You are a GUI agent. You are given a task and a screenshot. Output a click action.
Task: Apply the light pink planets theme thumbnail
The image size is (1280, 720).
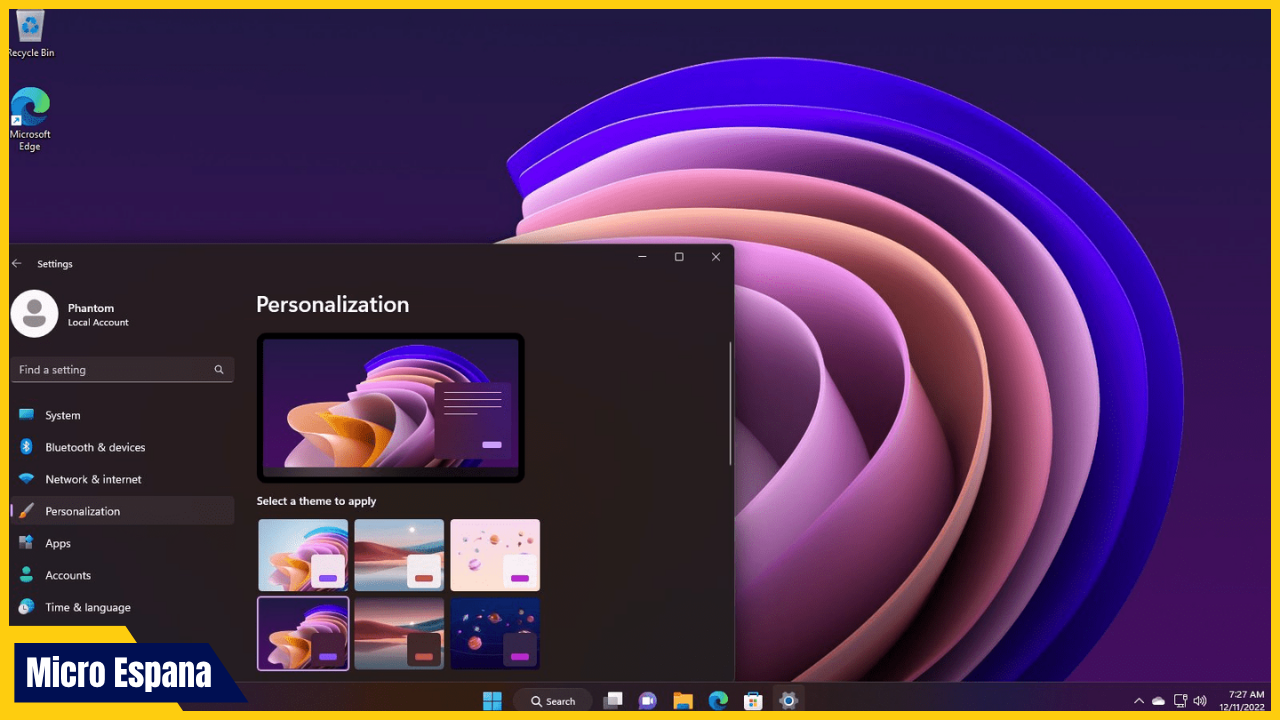click(x=495, y=555)
